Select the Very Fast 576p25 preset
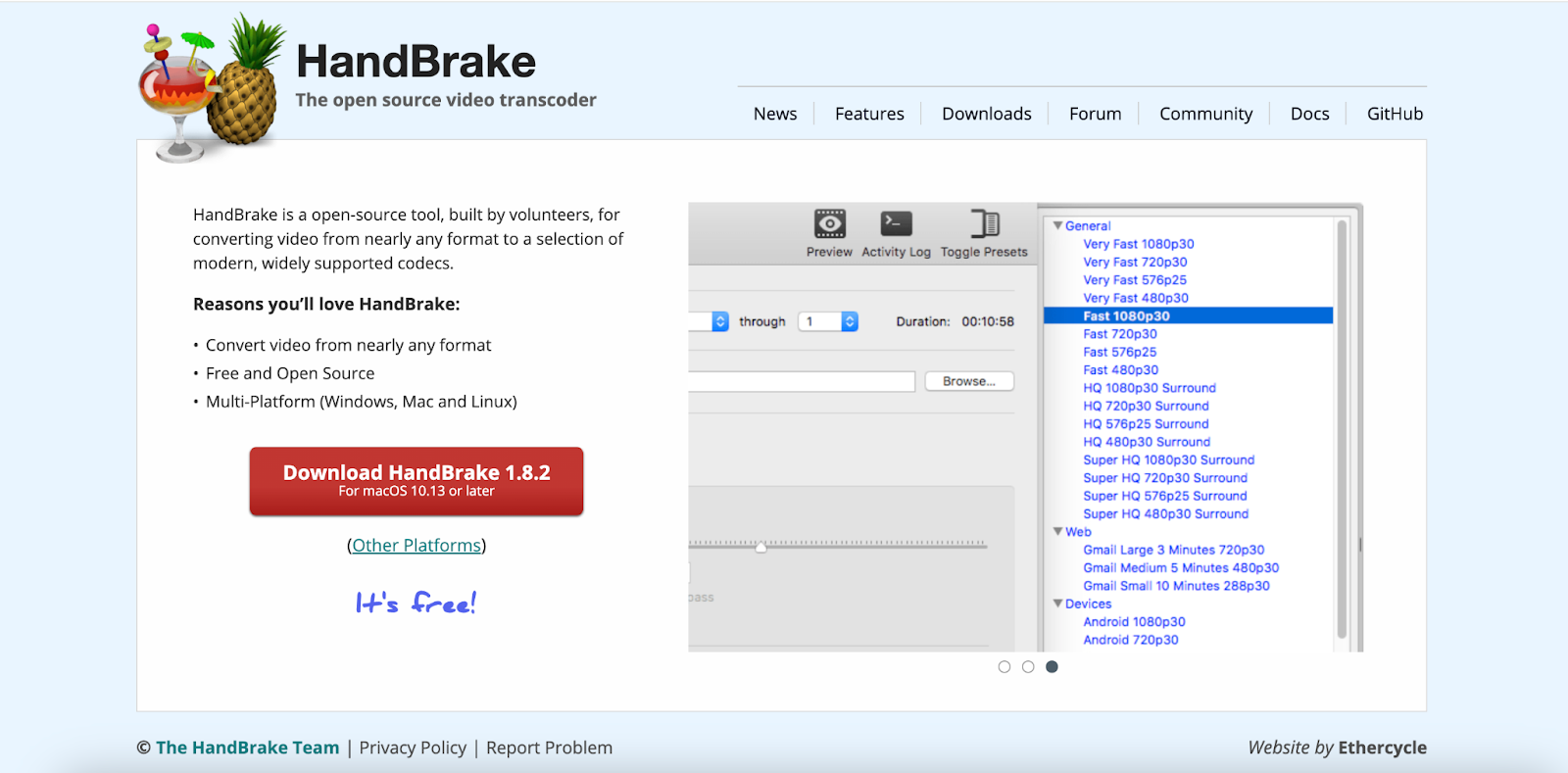 pyautogui.click(x=1135, y=280)
